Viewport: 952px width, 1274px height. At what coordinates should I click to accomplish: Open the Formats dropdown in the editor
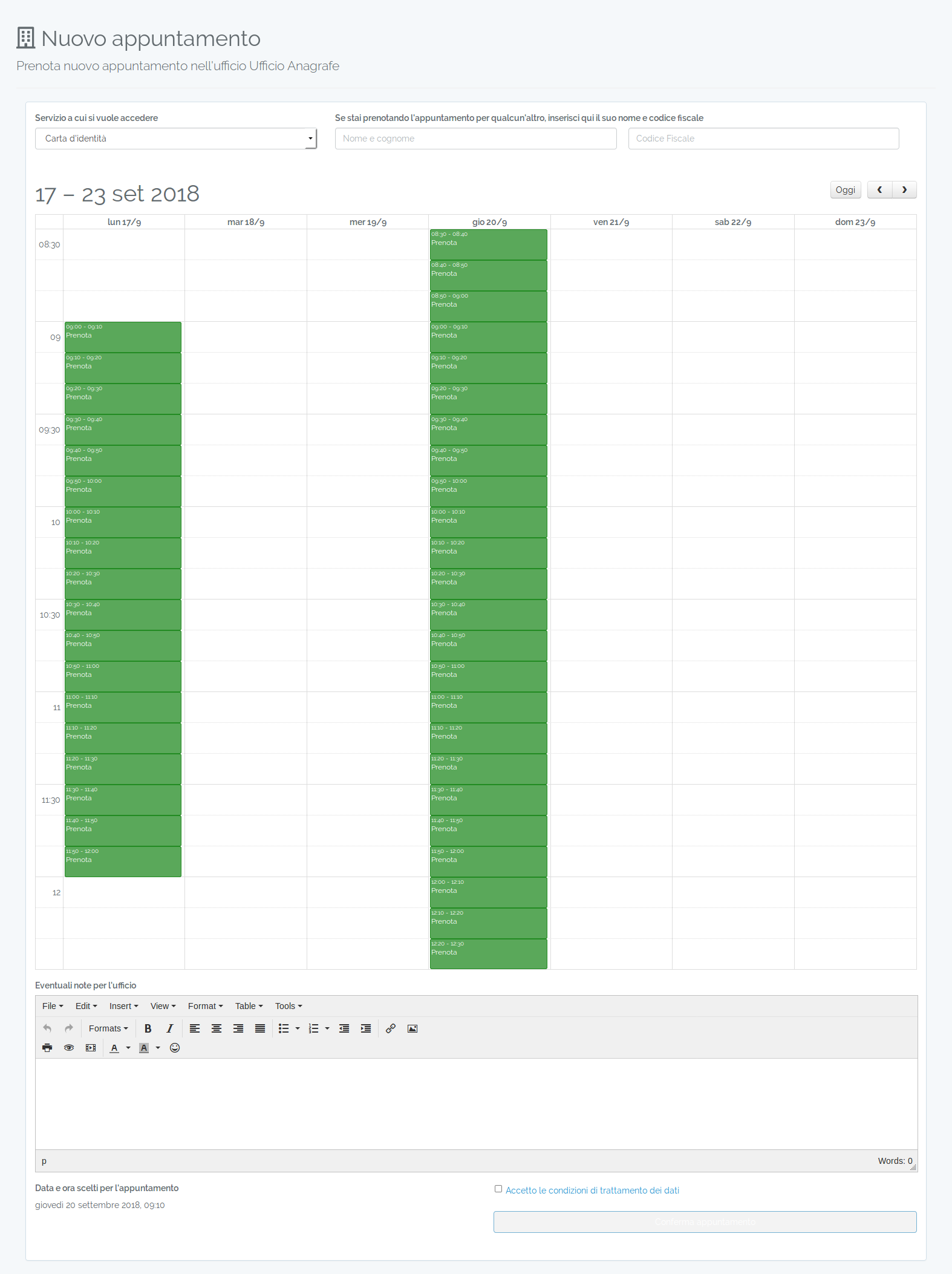108,1028
